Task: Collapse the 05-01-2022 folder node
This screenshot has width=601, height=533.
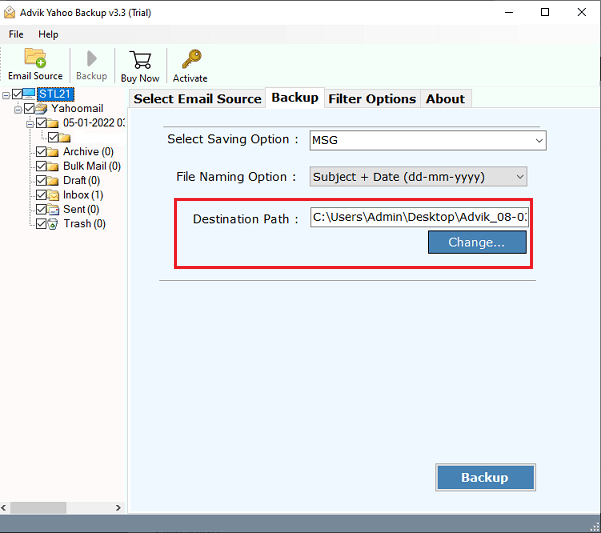Action: (x=30, y=124)
